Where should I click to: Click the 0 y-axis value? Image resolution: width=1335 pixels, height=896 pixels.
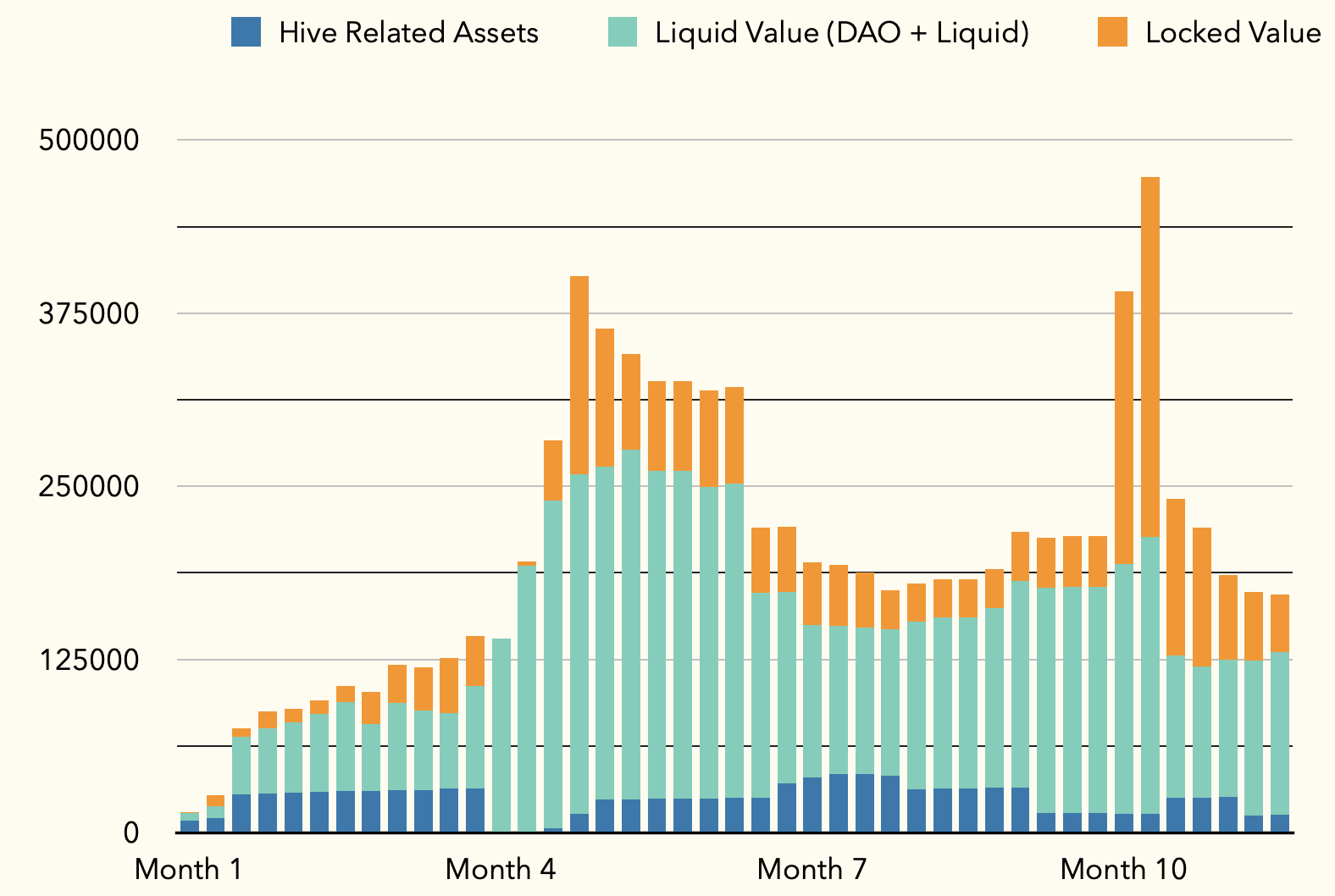[131, 832]
